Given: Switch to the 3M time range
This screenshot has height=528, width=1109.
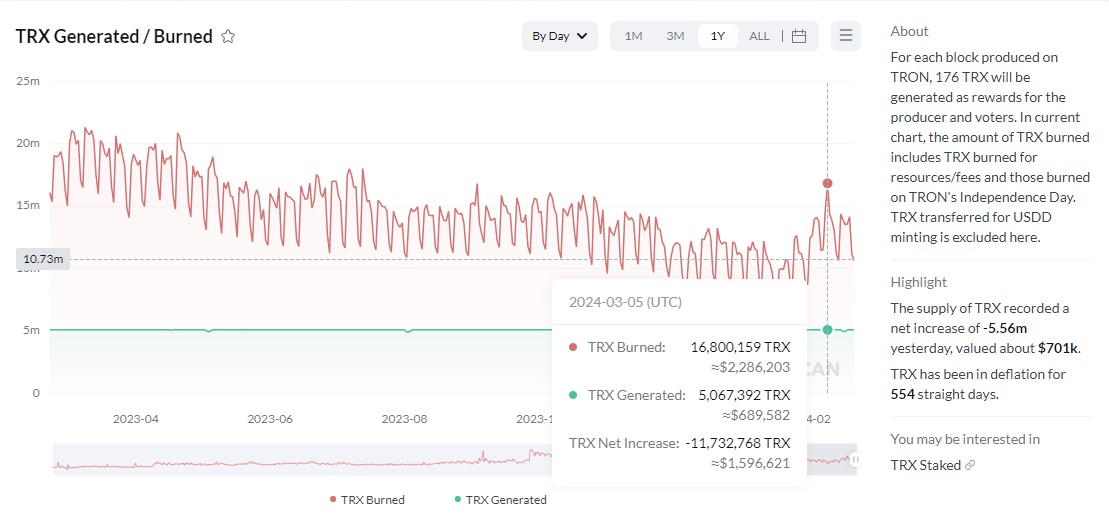Looking at the screenshot, I should [675, 36].
